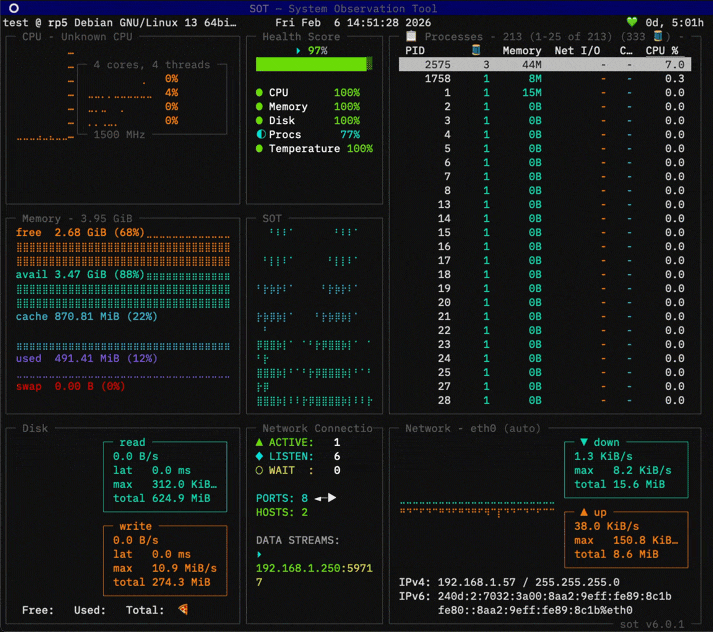Sort processes by CPU % column header
This screenshot has width=713, height=632.
[662, 50]
